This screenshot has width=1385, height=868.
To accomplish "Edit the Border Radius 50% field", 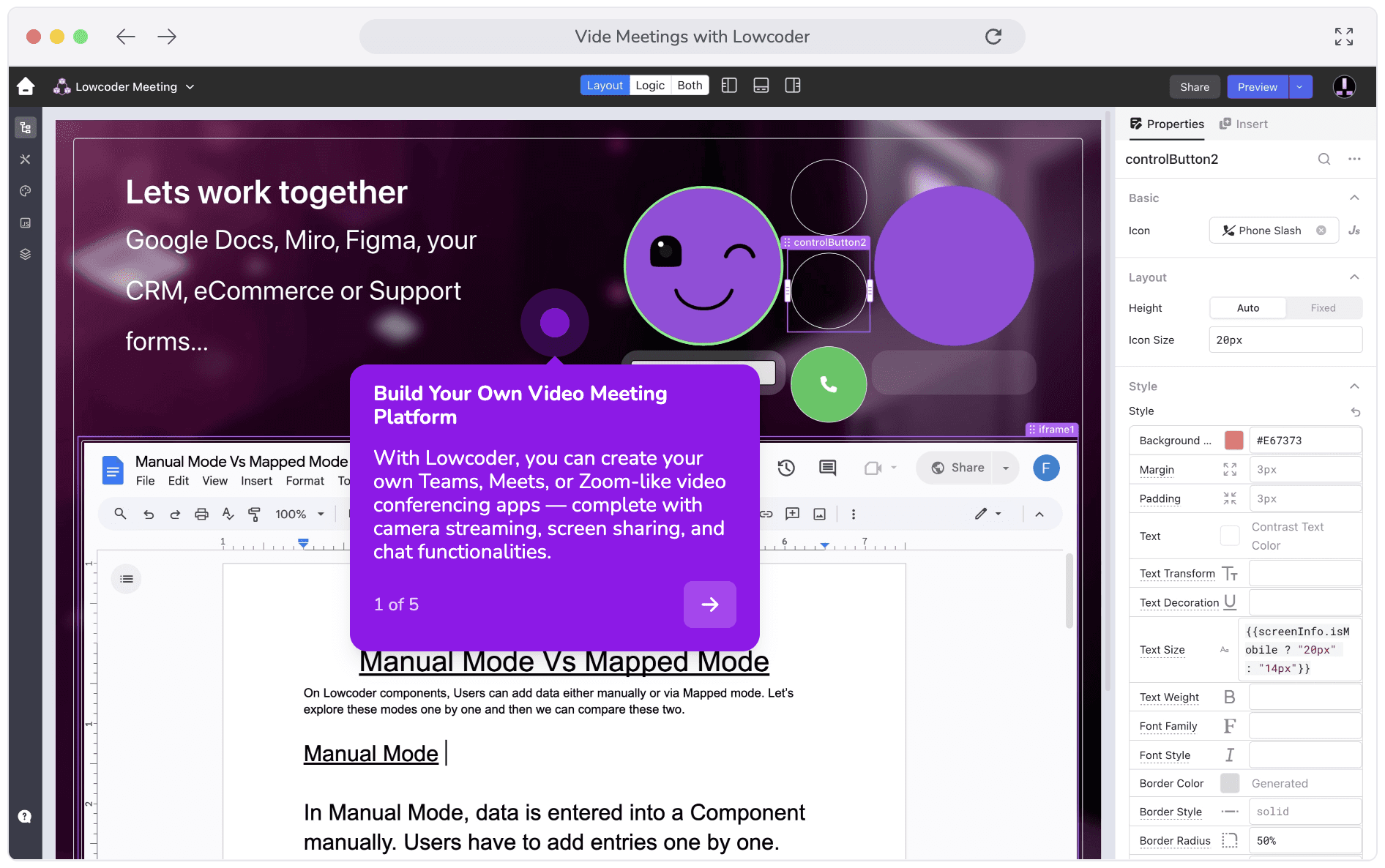I will pos(1305,841).
